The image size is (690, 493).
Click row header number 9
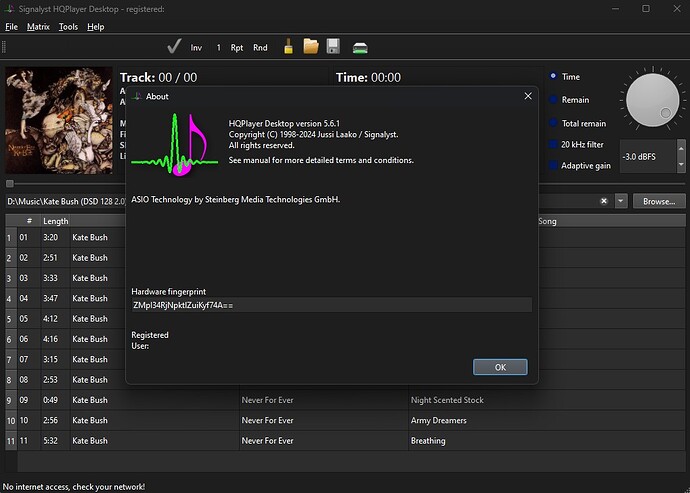point(11,400)
